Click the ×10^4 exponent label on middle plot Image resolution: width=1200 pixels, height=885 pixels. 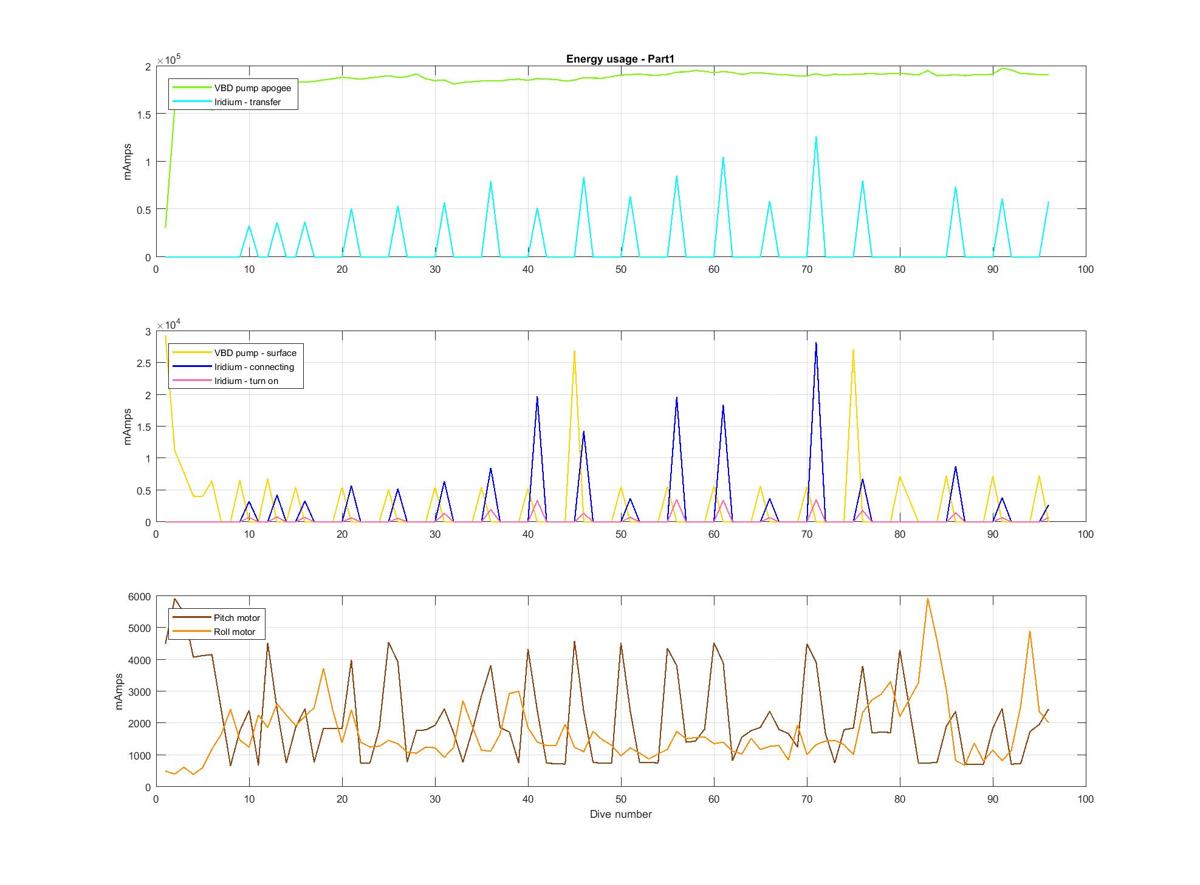(x=168, y=323)
